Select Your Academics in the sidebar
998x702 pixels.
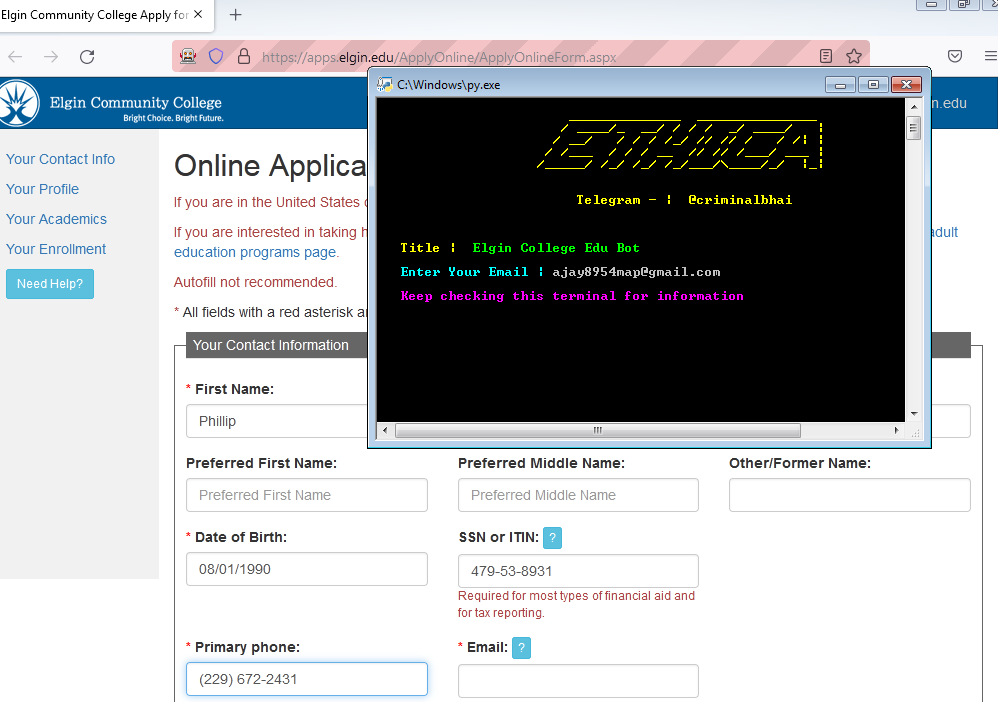[56, 219]
